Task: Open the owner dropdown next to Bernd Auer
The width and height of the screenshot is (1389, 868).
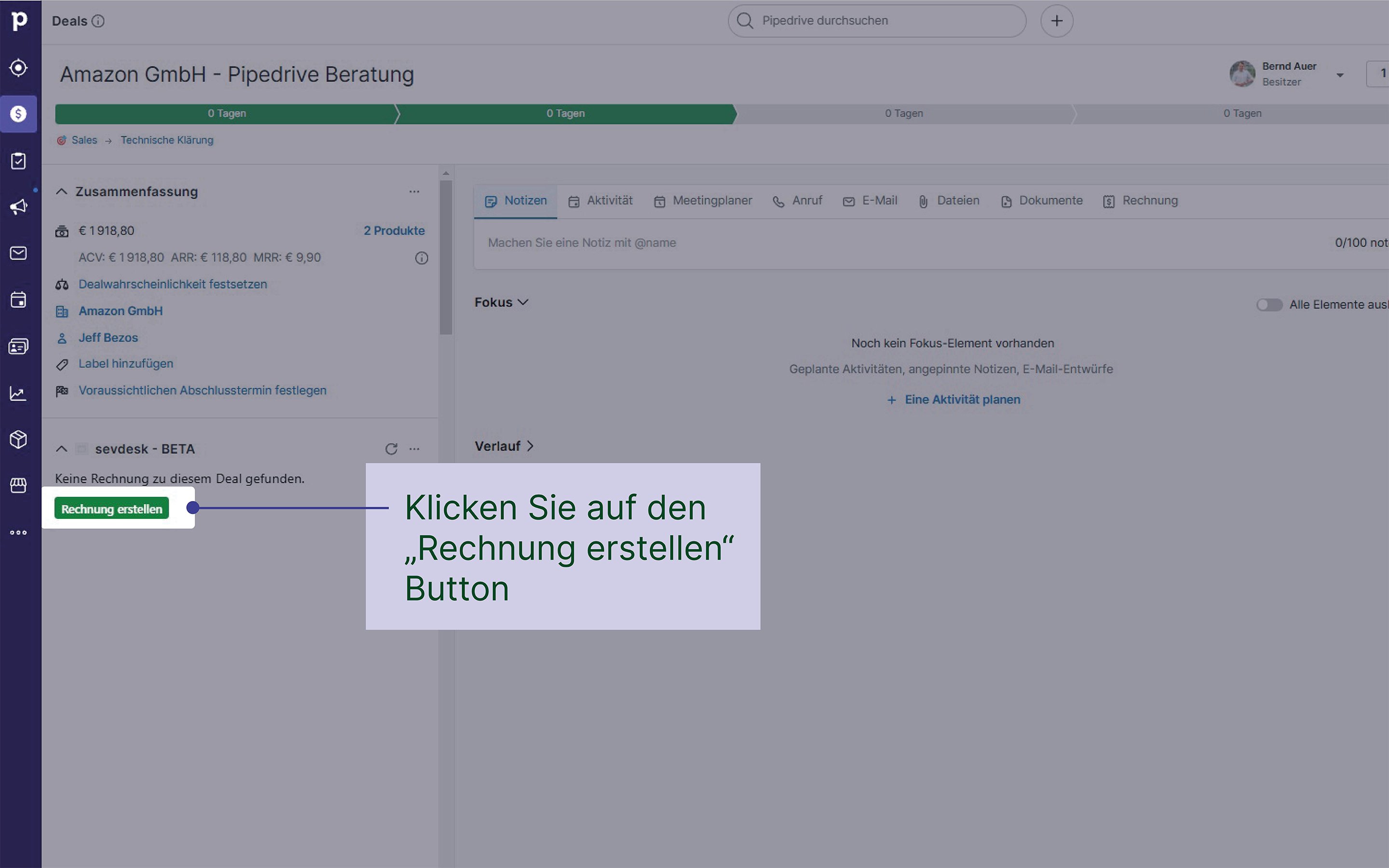Action: [x=1341, y=75]
